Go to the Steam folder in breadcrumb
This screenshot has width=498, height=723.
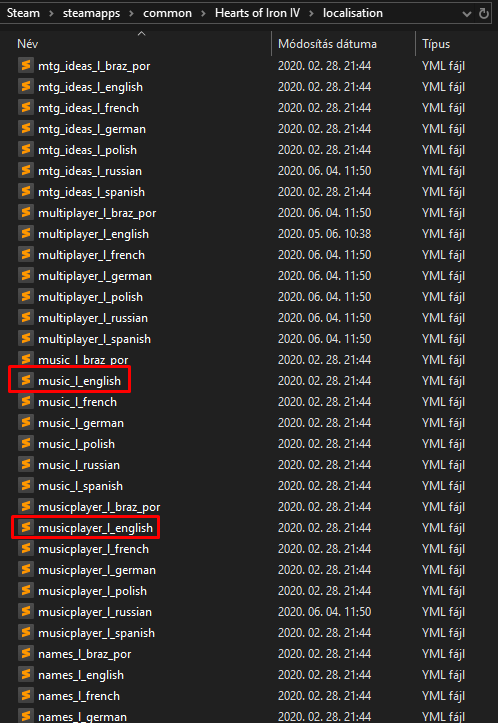[23, 13]
